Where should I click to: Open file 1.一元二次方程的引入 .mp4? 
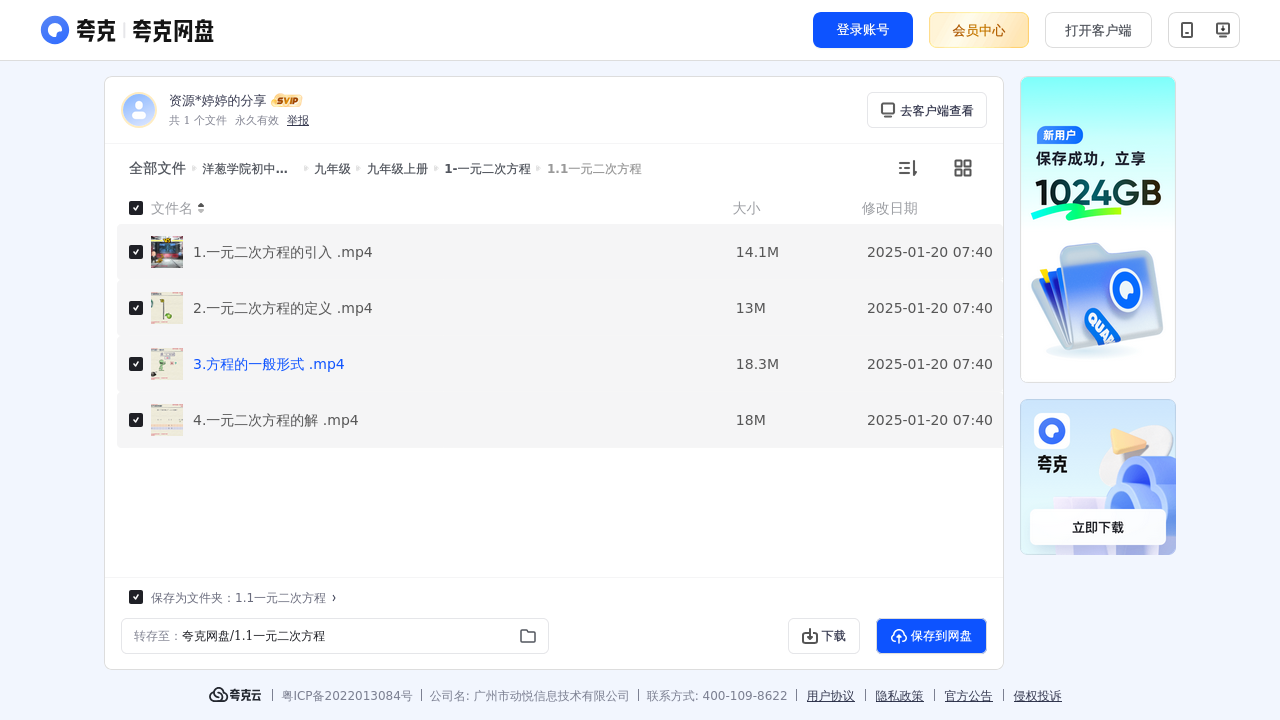click(x=283, y=252)
